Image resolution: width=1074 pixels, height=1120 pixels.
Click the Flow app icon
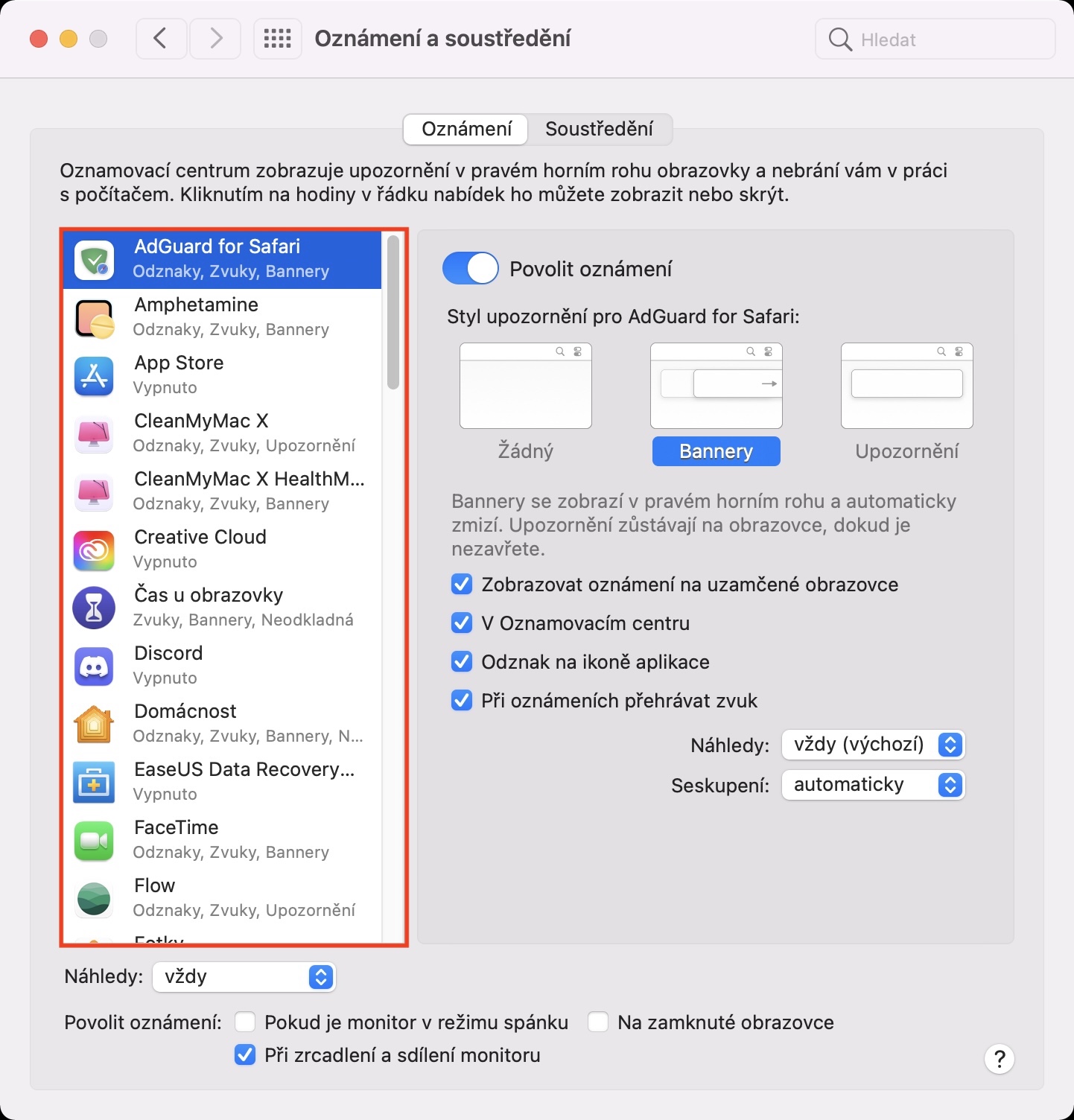pos(94,899)
